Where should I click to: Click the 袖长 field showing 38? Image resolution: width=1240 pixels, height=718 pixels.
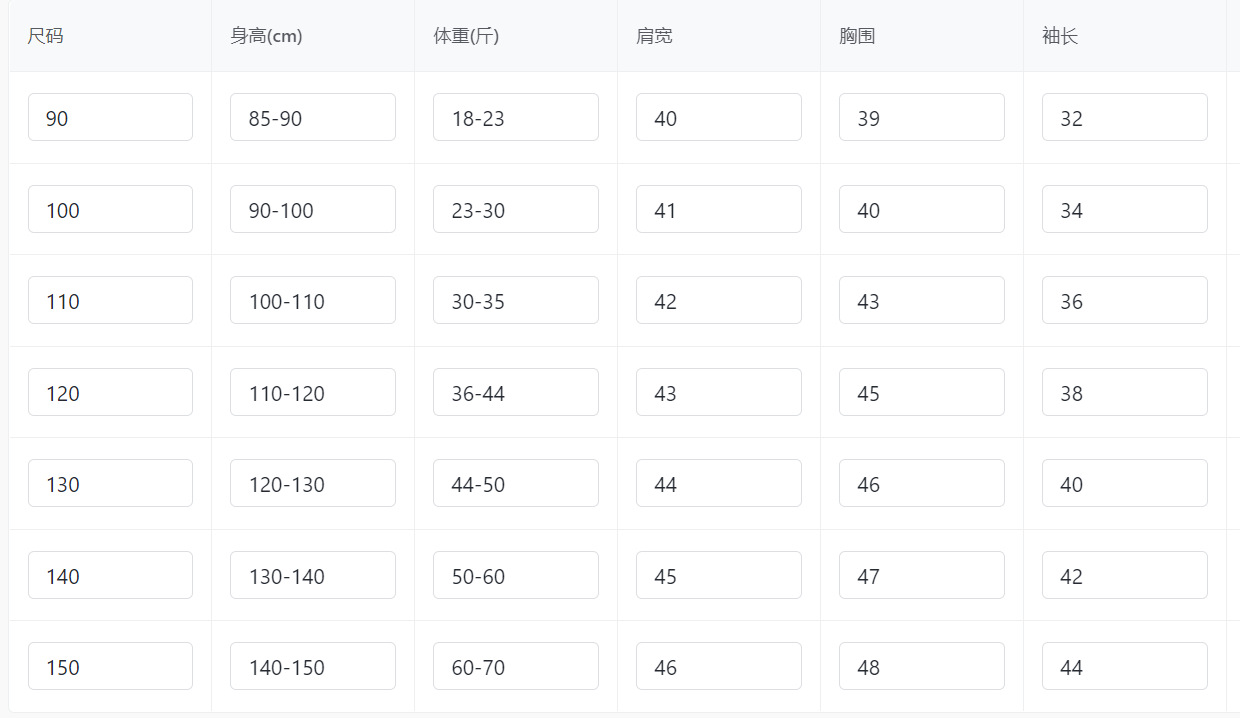tap(1124, 392)
